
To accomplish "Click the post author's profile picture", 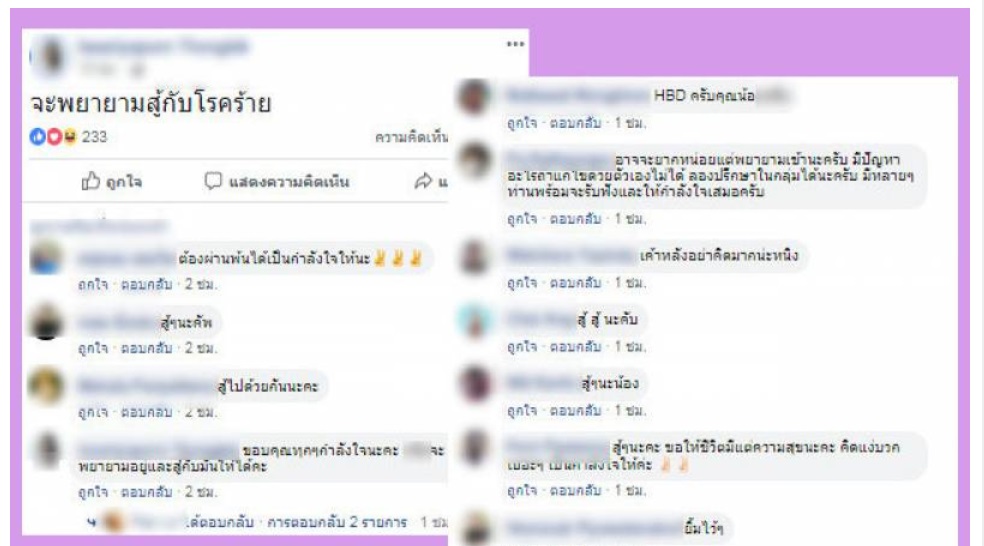I will pyautogui.click(x=48, y=55).
